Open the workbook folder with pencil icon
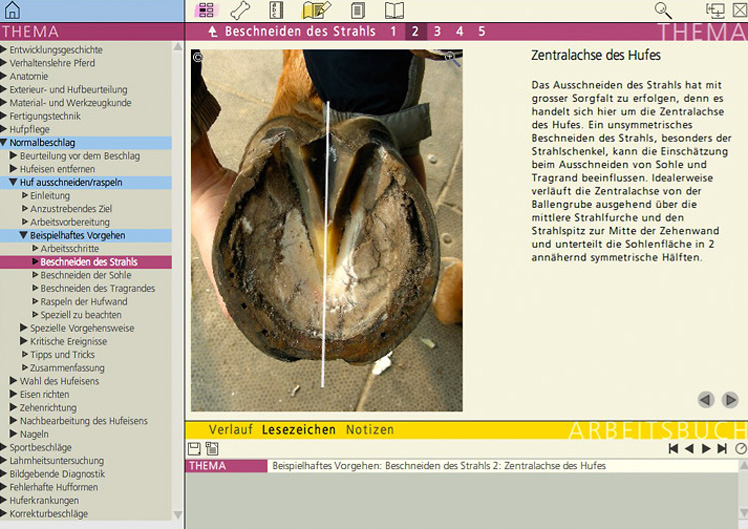The image size is (748, 529). tap(316, 11)
